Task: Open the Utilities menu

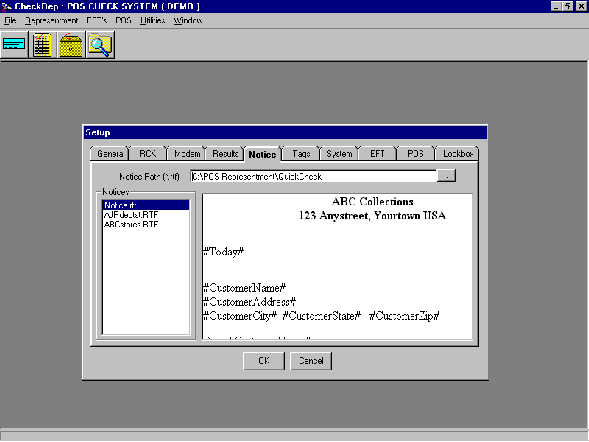Action: pyautogui.click(x=153, y=20)
